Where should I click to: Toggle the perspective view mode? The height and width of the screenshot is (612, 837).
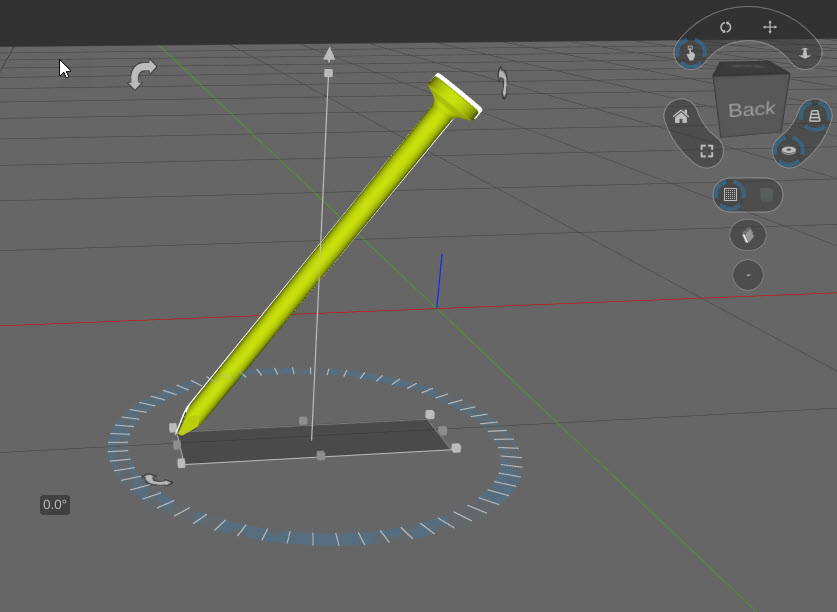(814, 115)
